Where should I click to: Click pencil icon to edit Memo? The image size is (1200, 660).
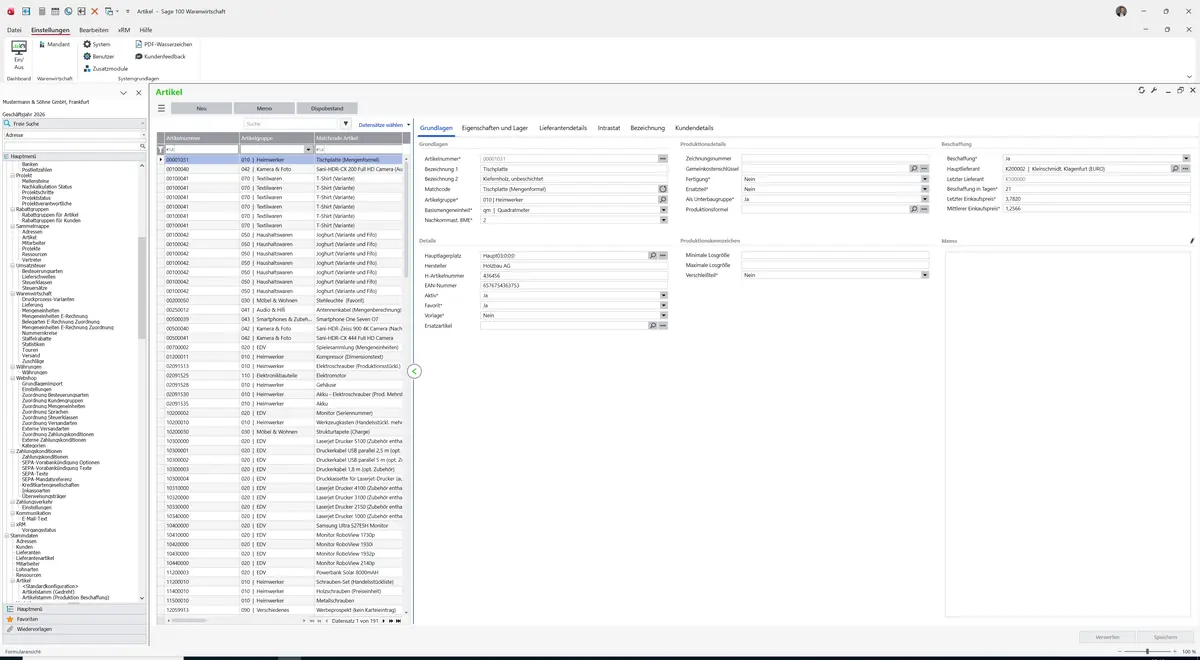click(x=1191, y=241)
